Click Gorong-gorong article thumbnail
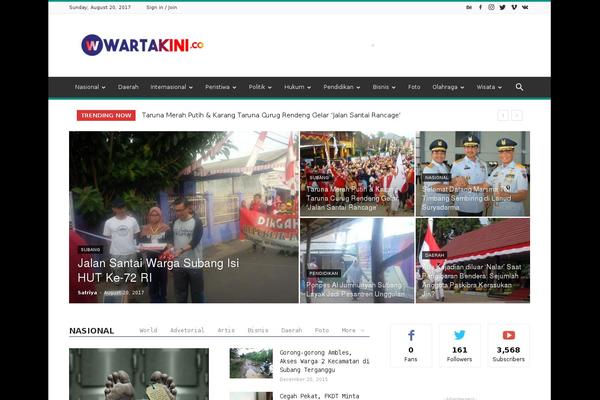600x400 pixels. 251,363
